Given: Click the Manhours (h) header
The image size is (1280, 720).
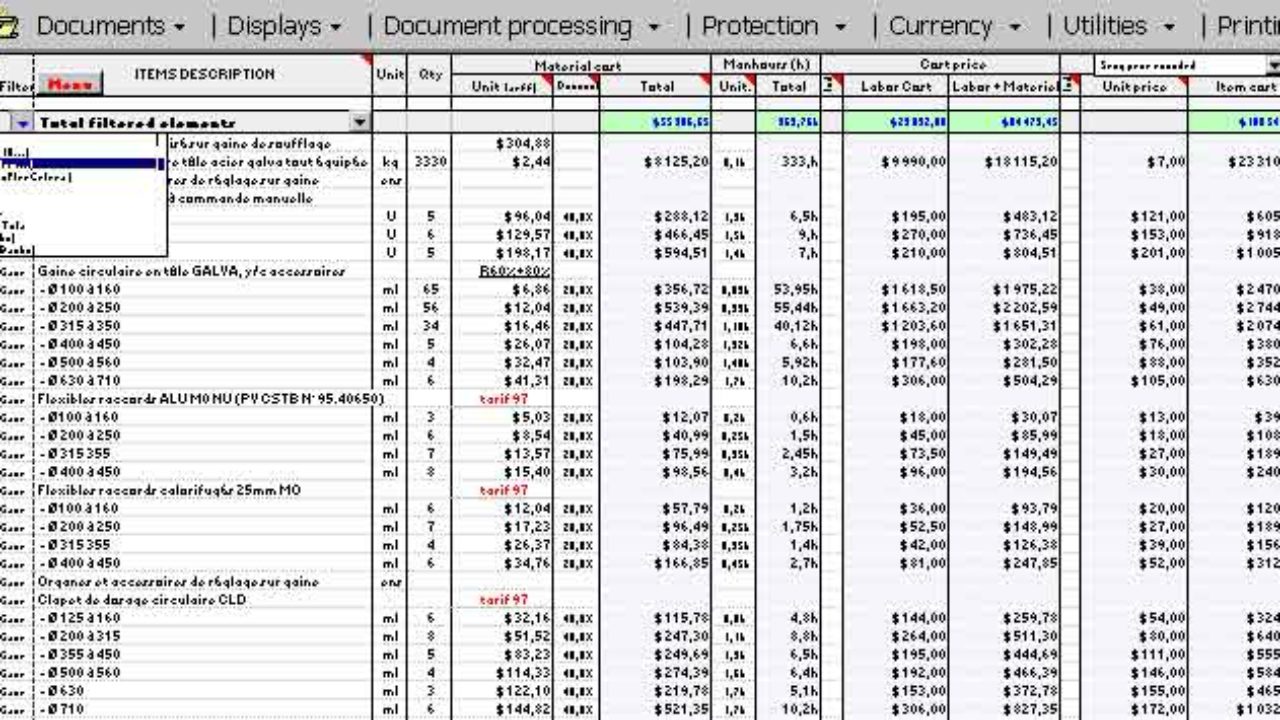Looking at the screenshot, I should coord(766,65).
